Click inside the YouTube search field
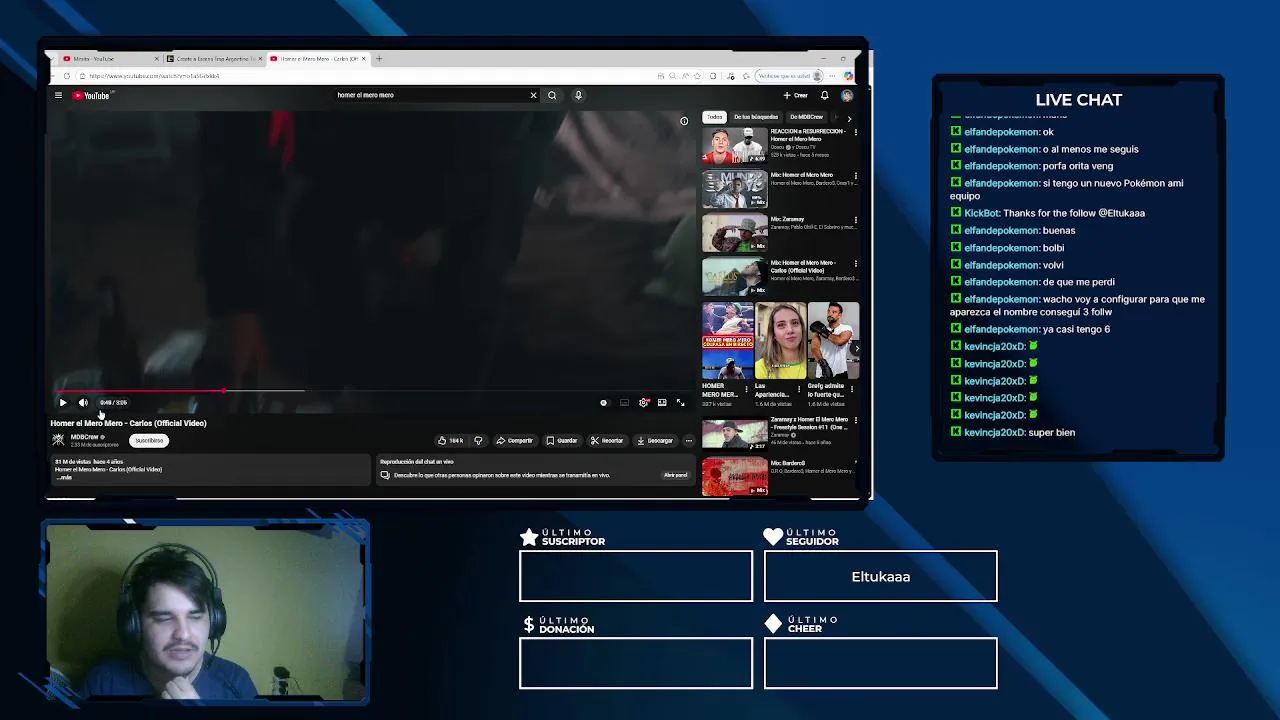Image resolution: width=1280 pixels, height=720 pixels. 430,95
